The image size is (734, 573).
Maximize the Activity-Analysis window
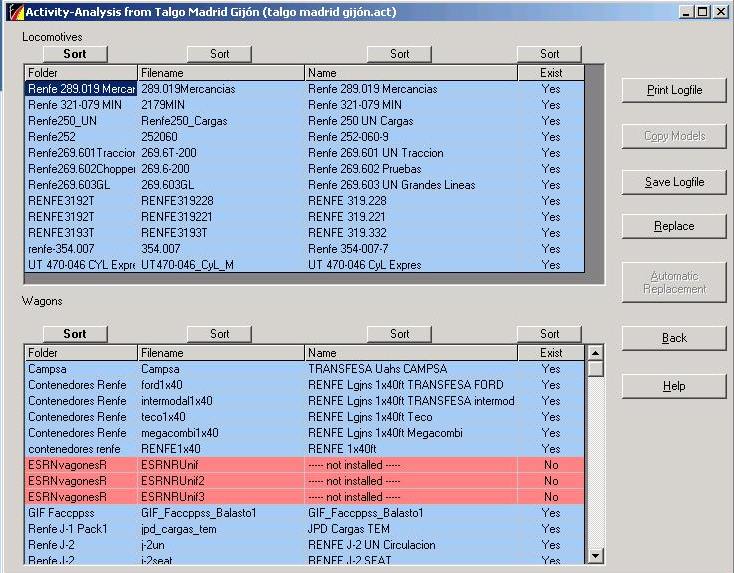(702, 11)
